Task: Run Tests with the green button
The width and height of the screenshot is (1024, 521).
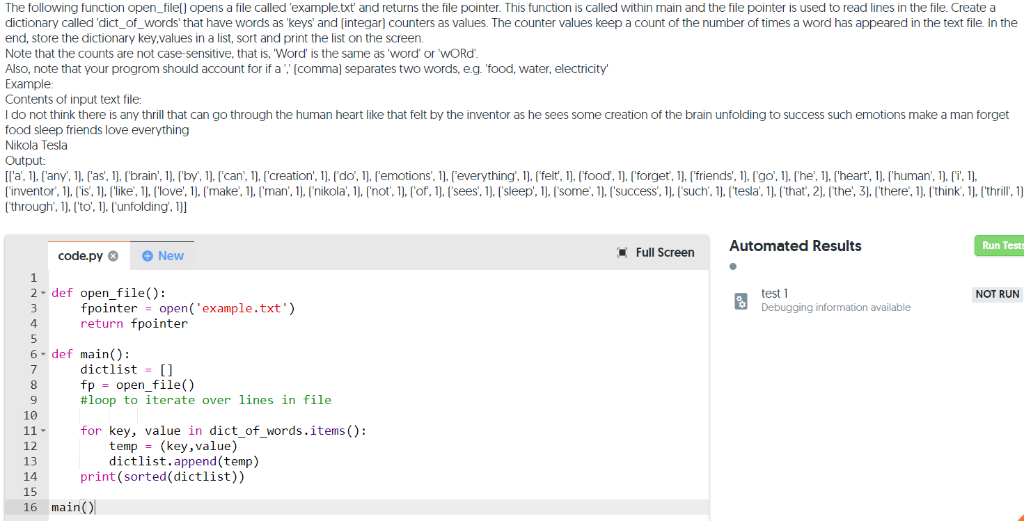Action: [999, 245]
